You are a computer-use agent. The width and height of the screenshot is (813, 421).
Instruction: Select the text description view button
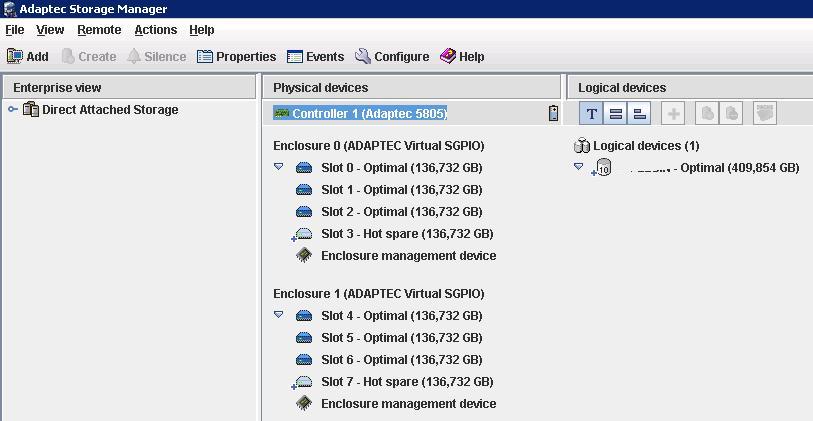coord(592,114)
